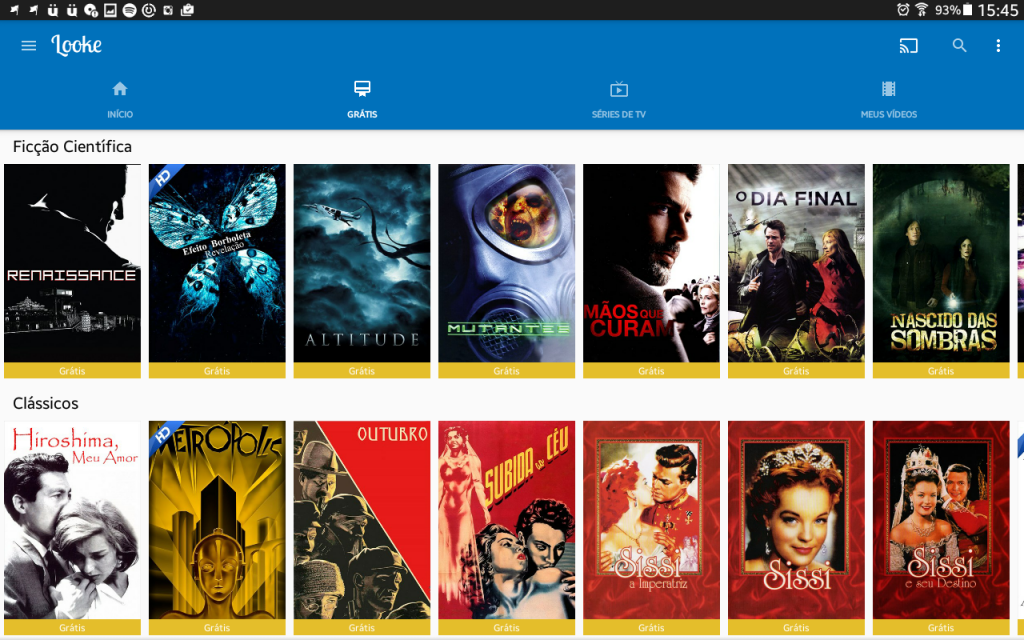The height and width of the screenshot is (640, 1024).
Task: Open the Metropolis classic film poster
Action: pos(217,520)
